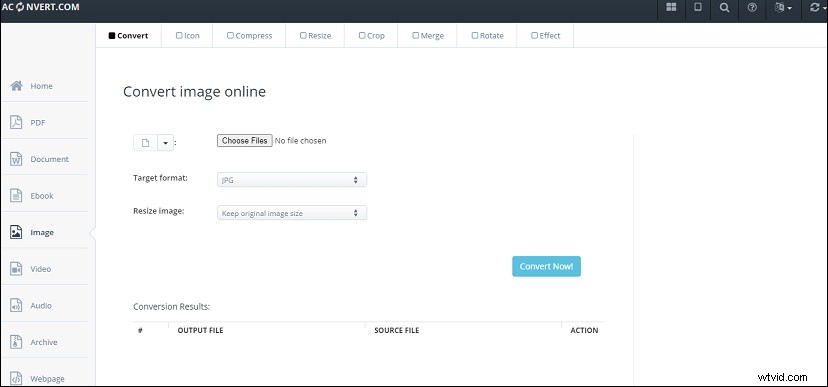
Task: Open the Archive label in sidebar
Action: tap(44, 342)
